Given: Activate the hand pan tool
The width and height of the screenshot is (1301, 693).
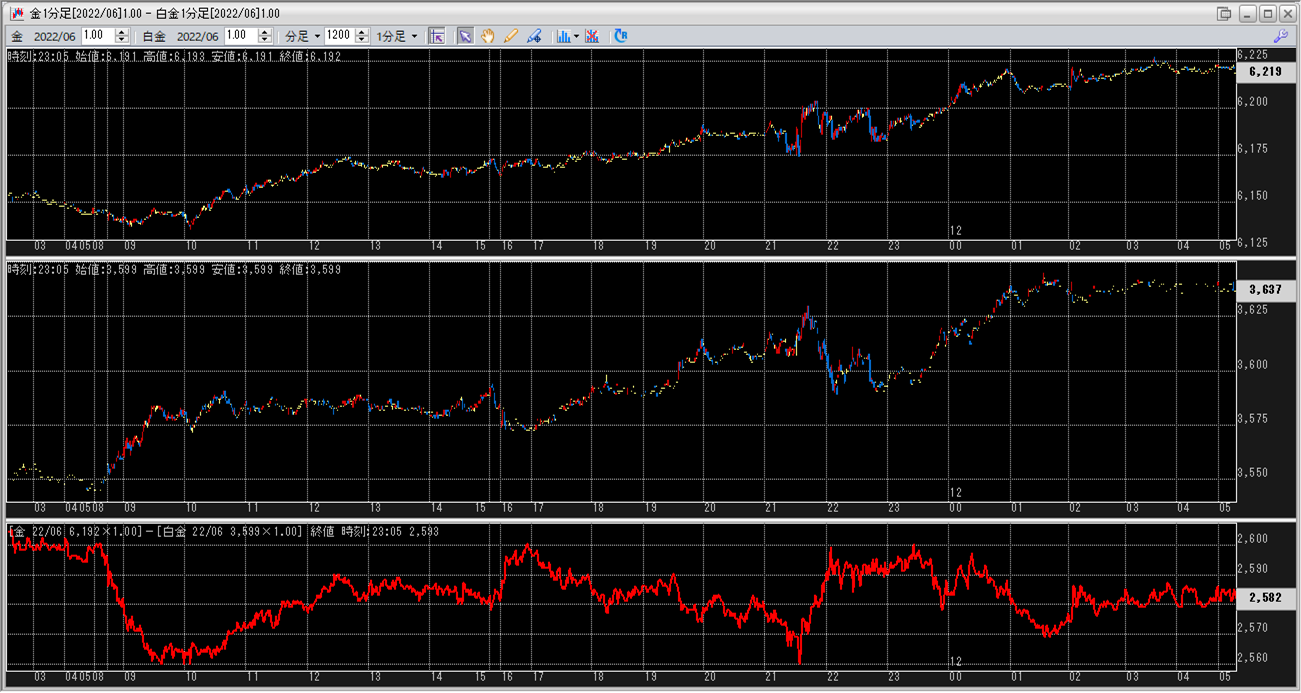Looking at the screenshot, I should point(488,36).
